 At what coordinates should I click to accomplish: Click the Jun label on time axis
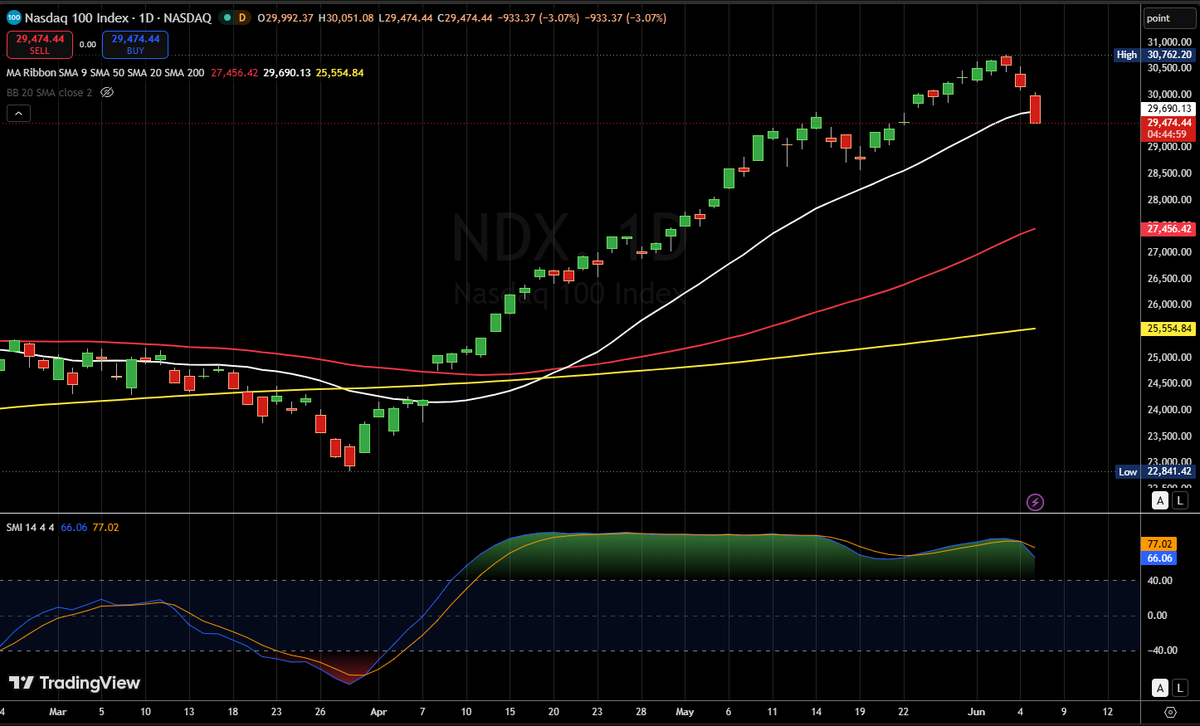pos(979,714)
